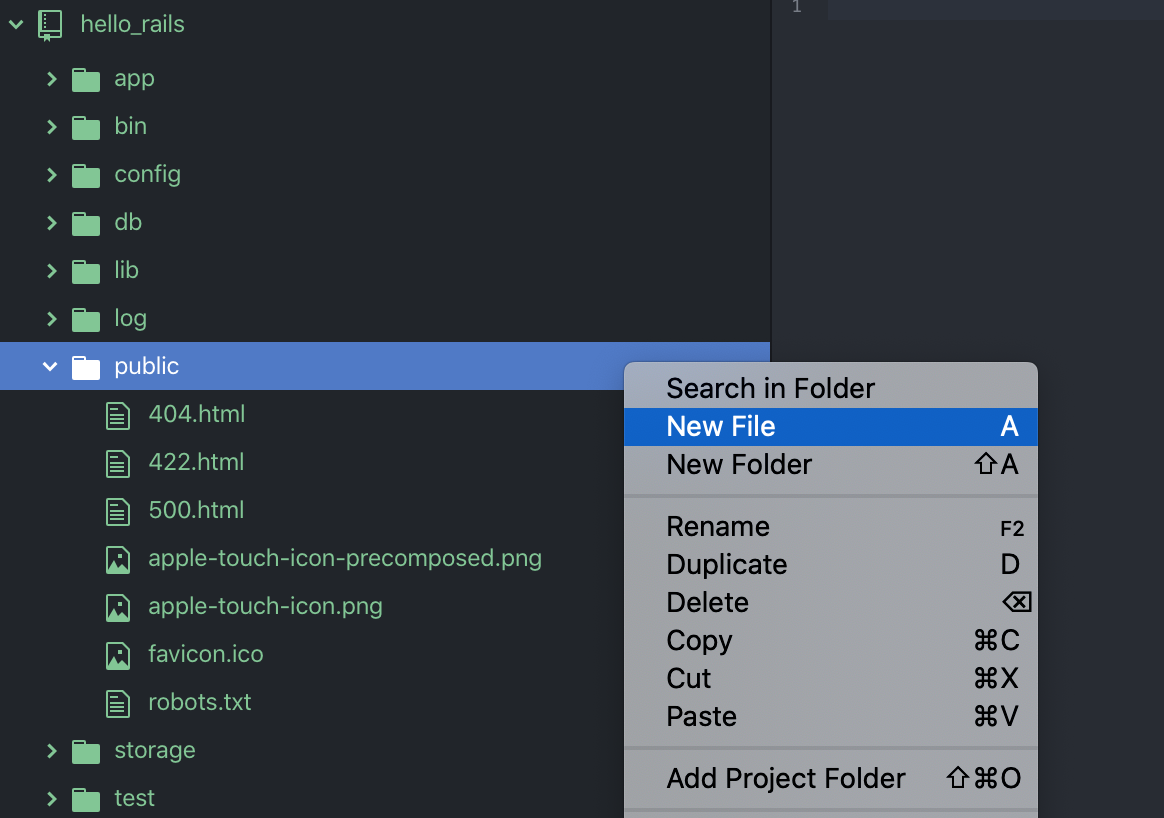Expand the config folder chevron

[x=51, y=175]
